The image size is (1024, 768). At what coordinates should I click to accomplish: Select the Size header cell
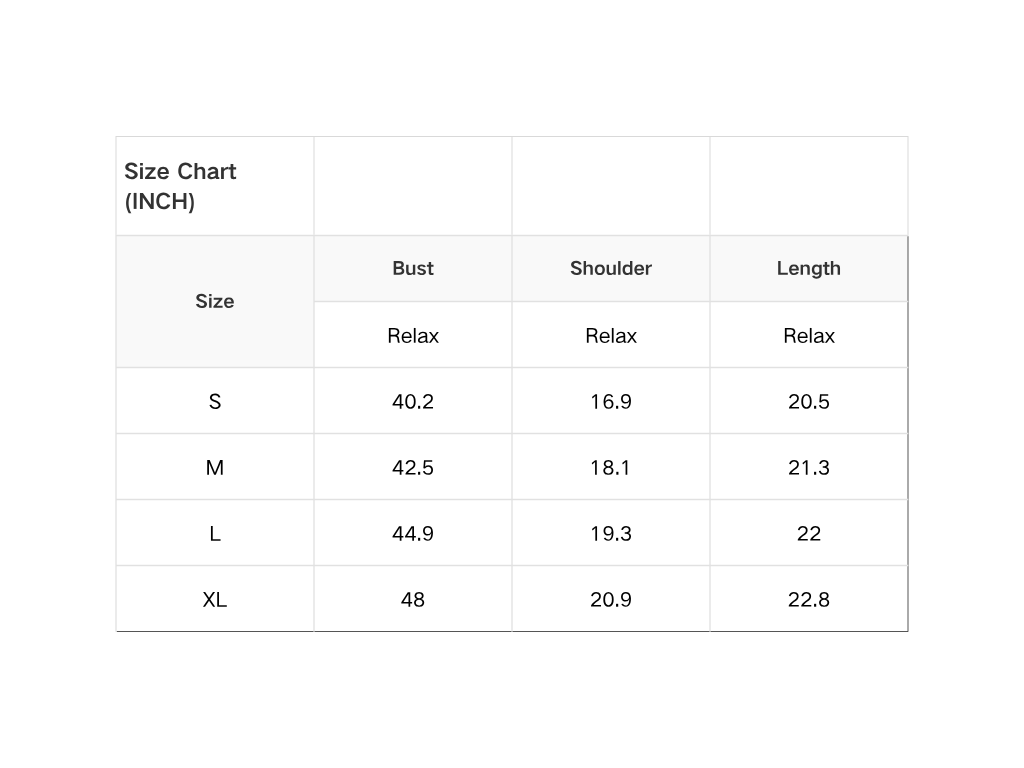click(x=215, y=301)
